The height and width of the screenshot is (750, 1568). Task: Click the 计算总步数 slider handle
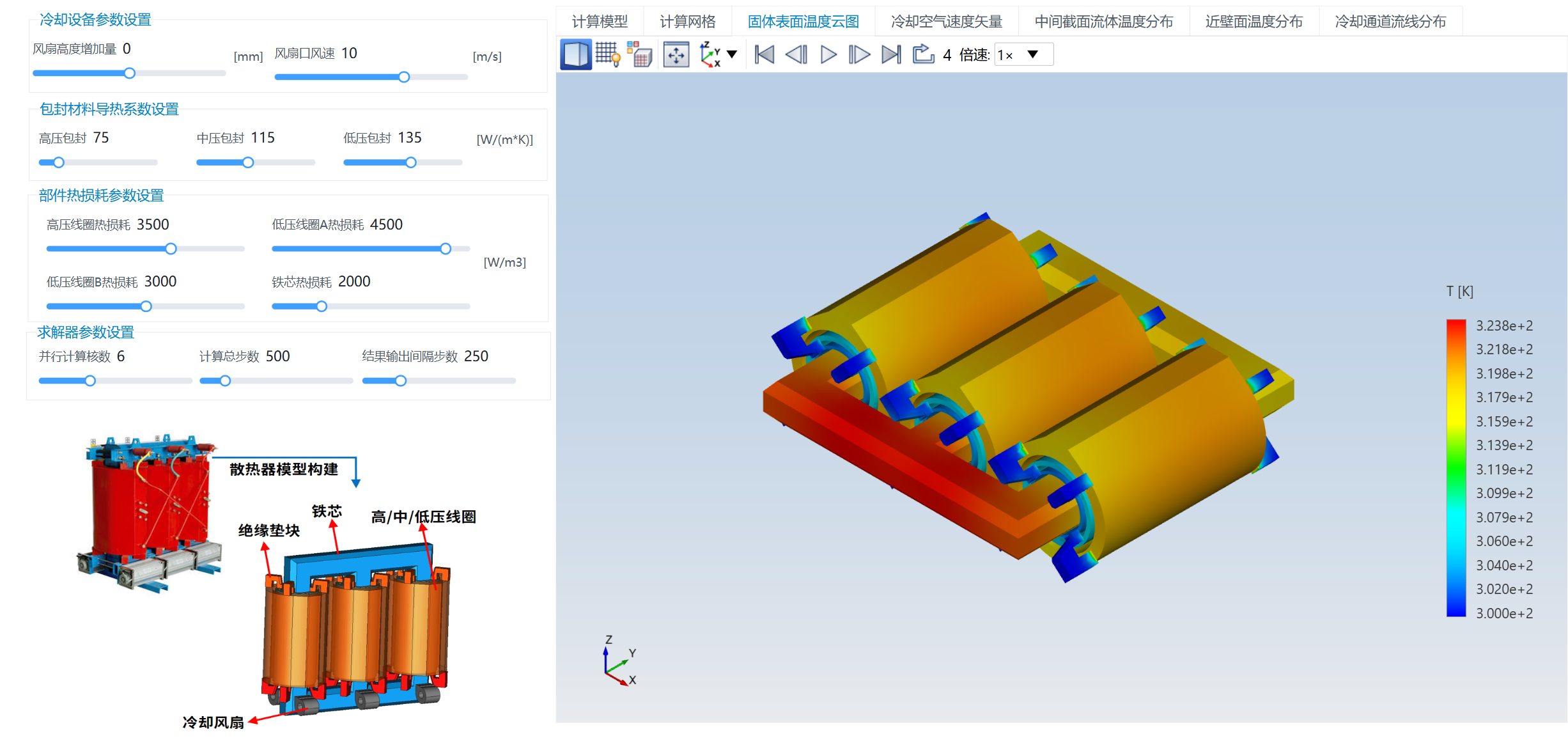[225, 381]
